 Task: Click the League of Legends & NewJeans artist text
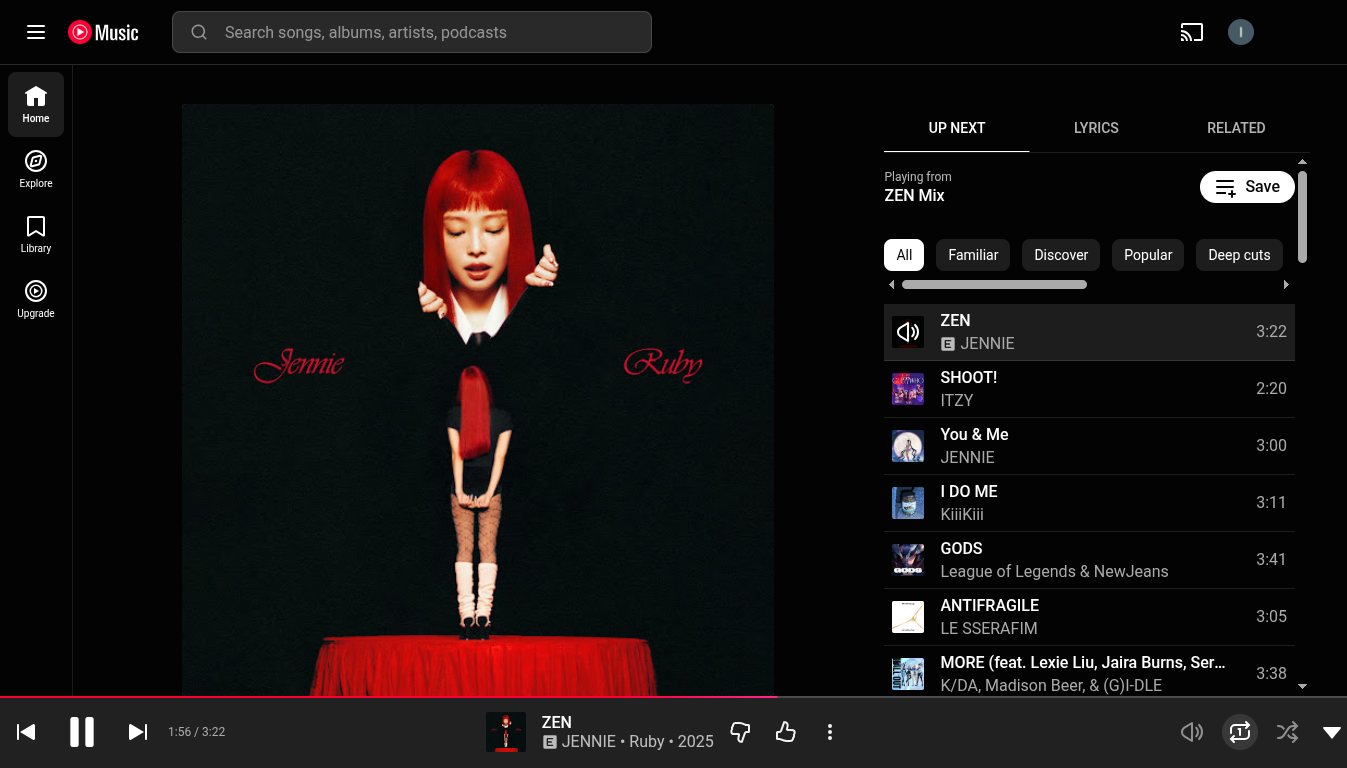1054,571
